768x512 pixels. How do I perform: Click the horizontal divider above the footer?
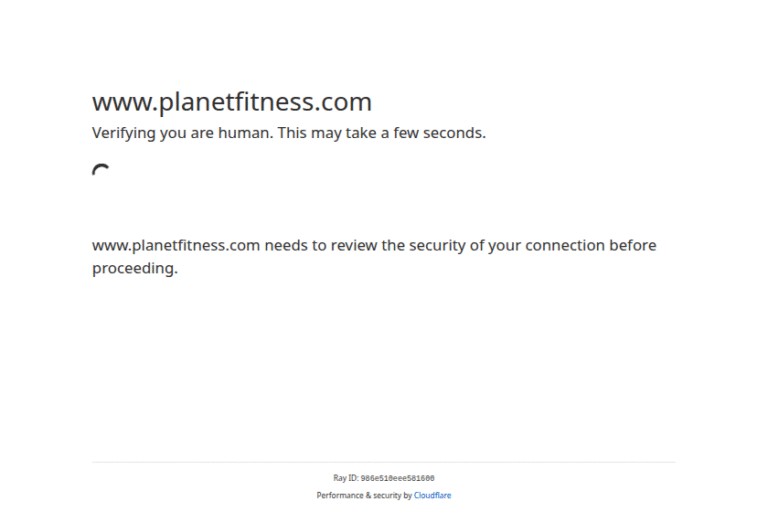point(384,462)
